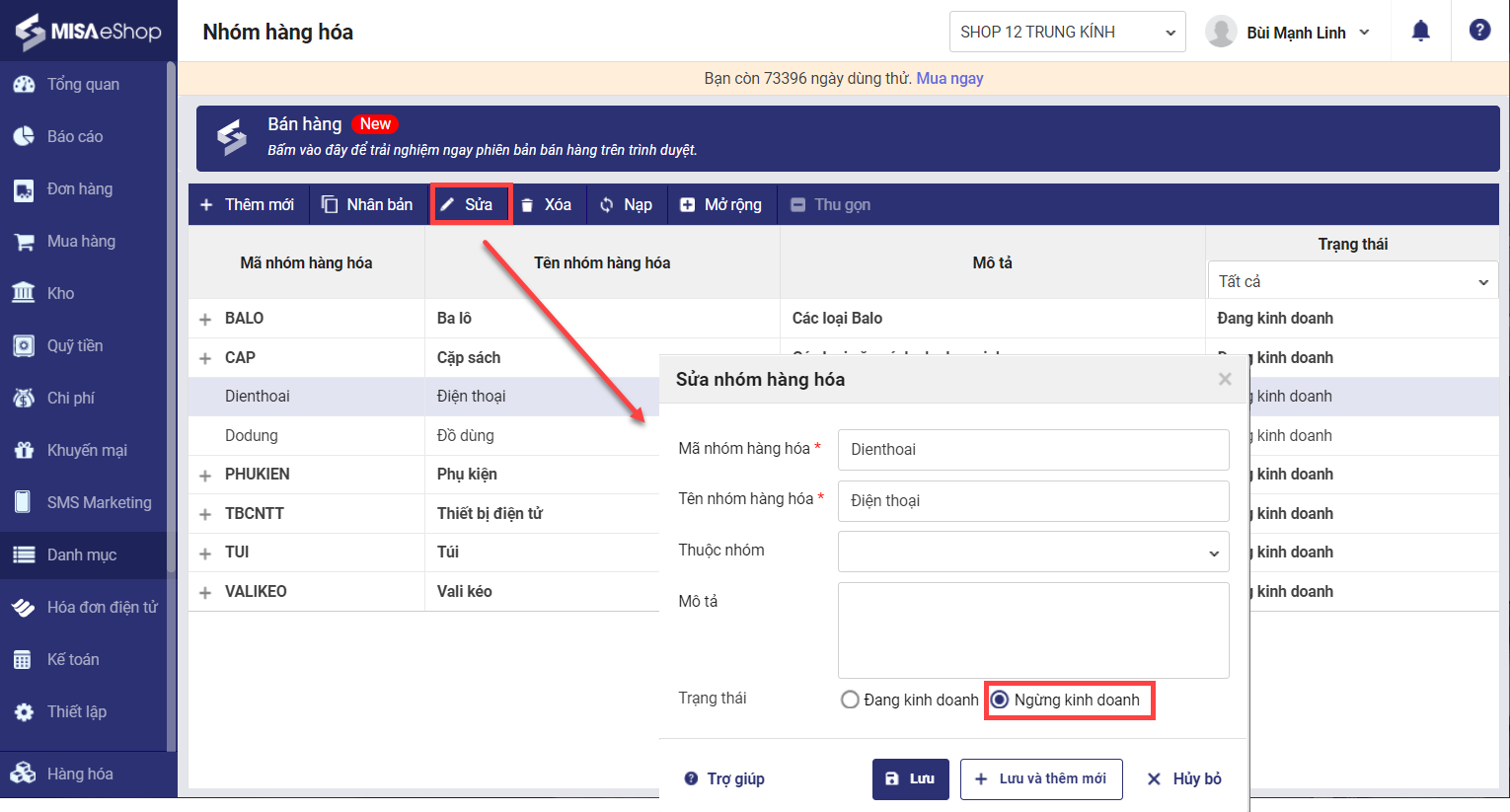Go to Danh mục menu item
Screen dimensions: 1510x812
pyautogui.click(x=82, y=554)
